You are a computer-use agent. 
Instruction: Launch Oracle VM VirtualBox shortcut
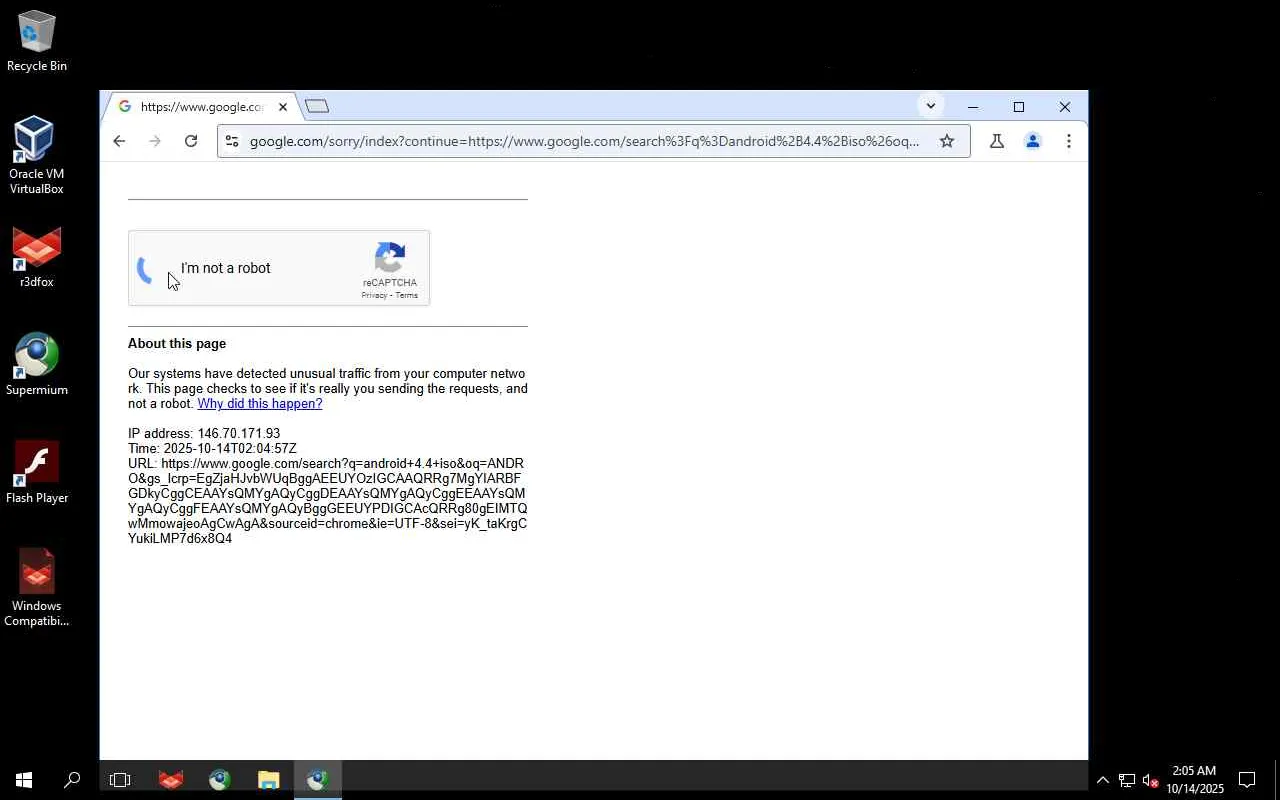37,155
